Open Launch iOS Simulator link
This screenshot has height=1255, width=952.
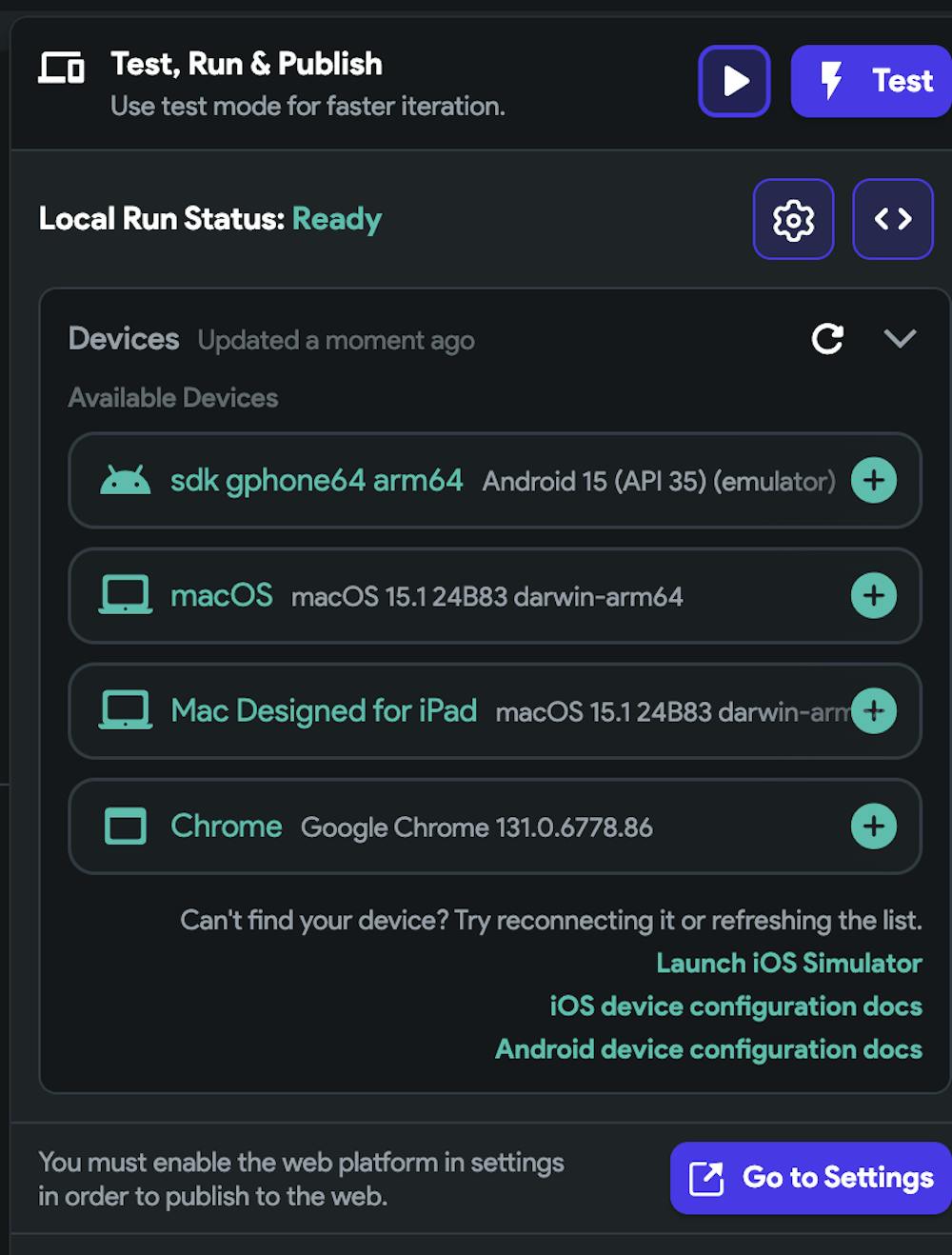[x=788, y=964]
